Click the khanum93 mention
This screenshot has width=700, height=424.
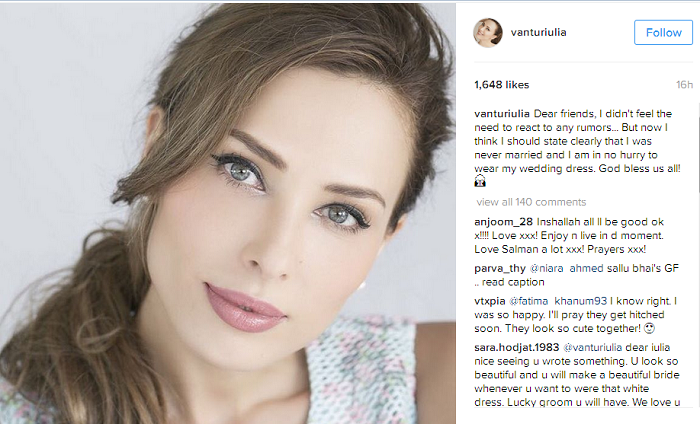(x=580, y=301)
